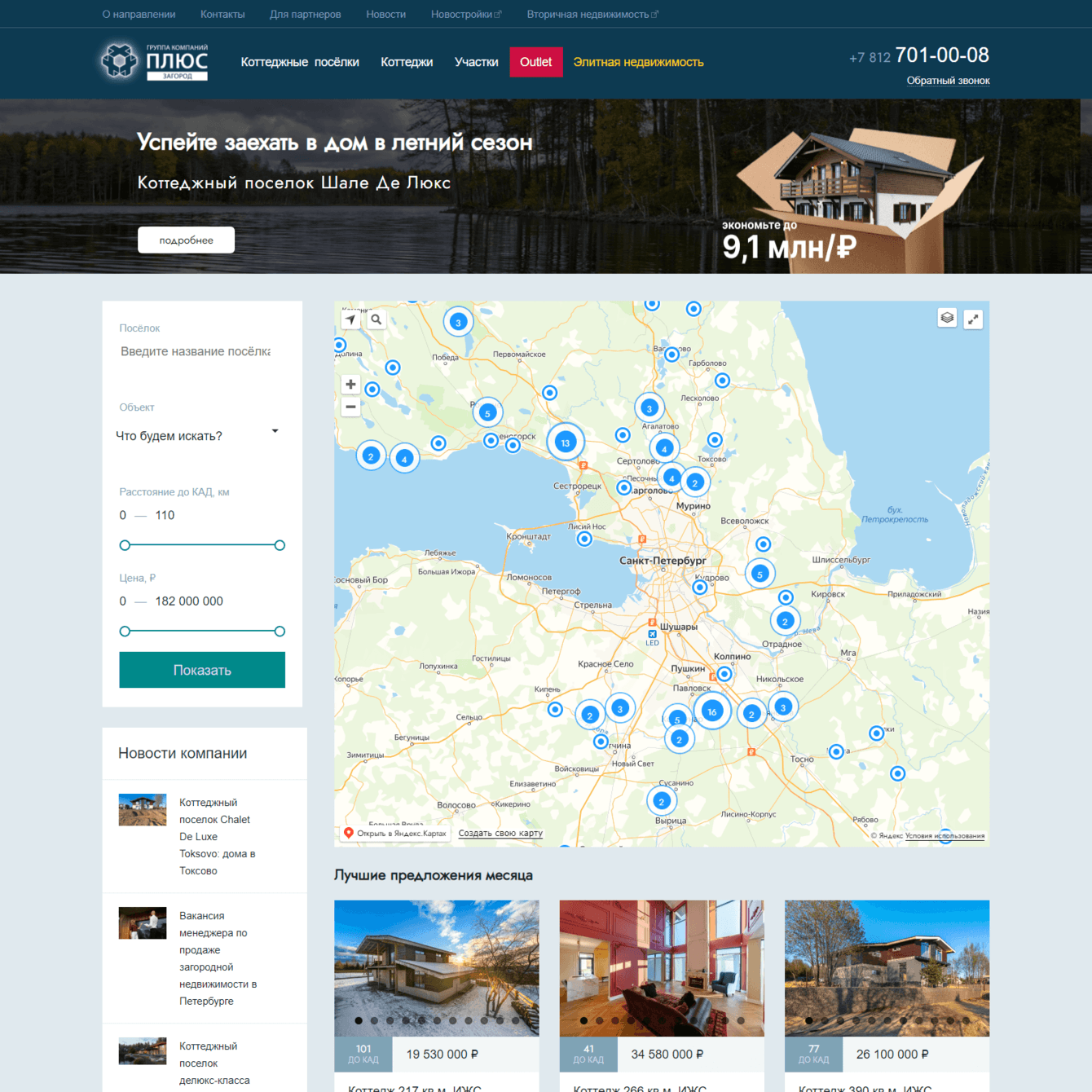
Task: Open the map layers switcher
Action: tap(947, 318)
